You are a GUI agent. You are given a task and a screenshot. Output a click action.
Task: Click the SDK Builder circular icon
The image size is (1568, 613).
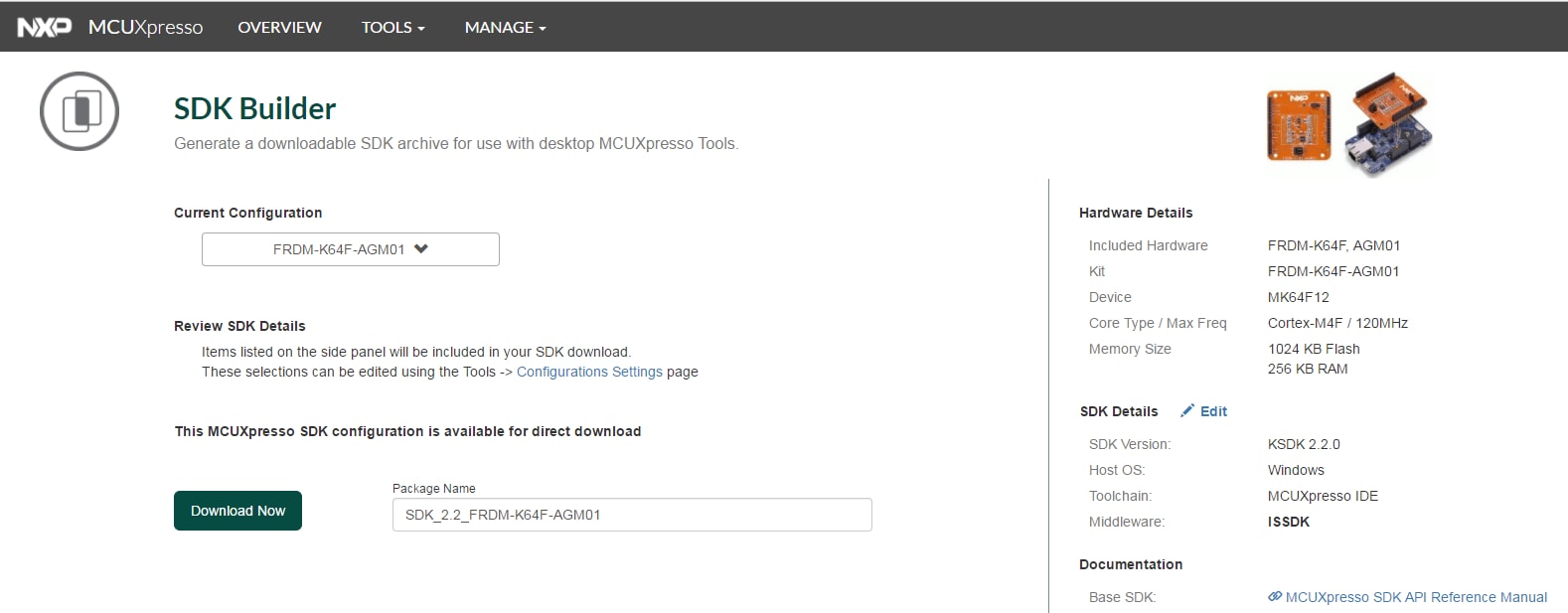(79, 111)
